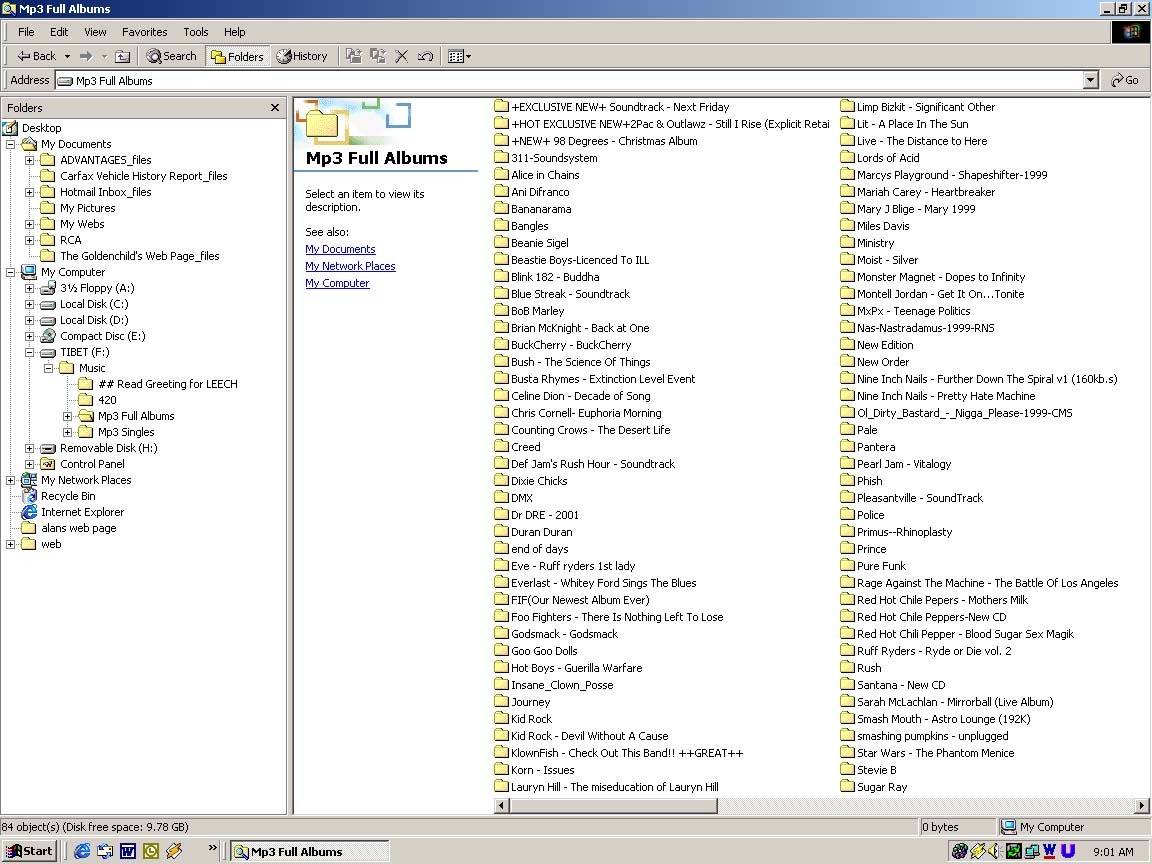Image resolution: width=1152 pixels, height=864 pixels.
Task: Follow the My Network Places link under See also
Action: tap(350, 266)
